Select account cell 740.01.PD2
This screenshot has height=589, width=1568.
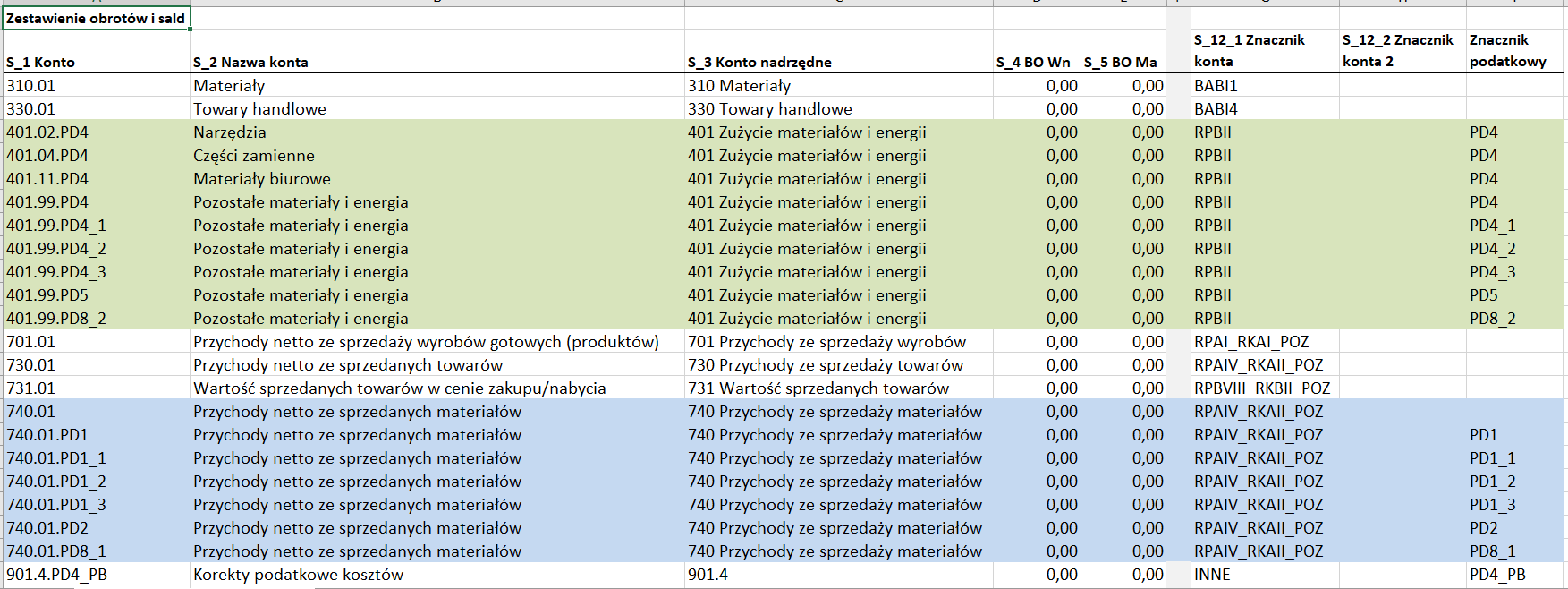[96, 527]
